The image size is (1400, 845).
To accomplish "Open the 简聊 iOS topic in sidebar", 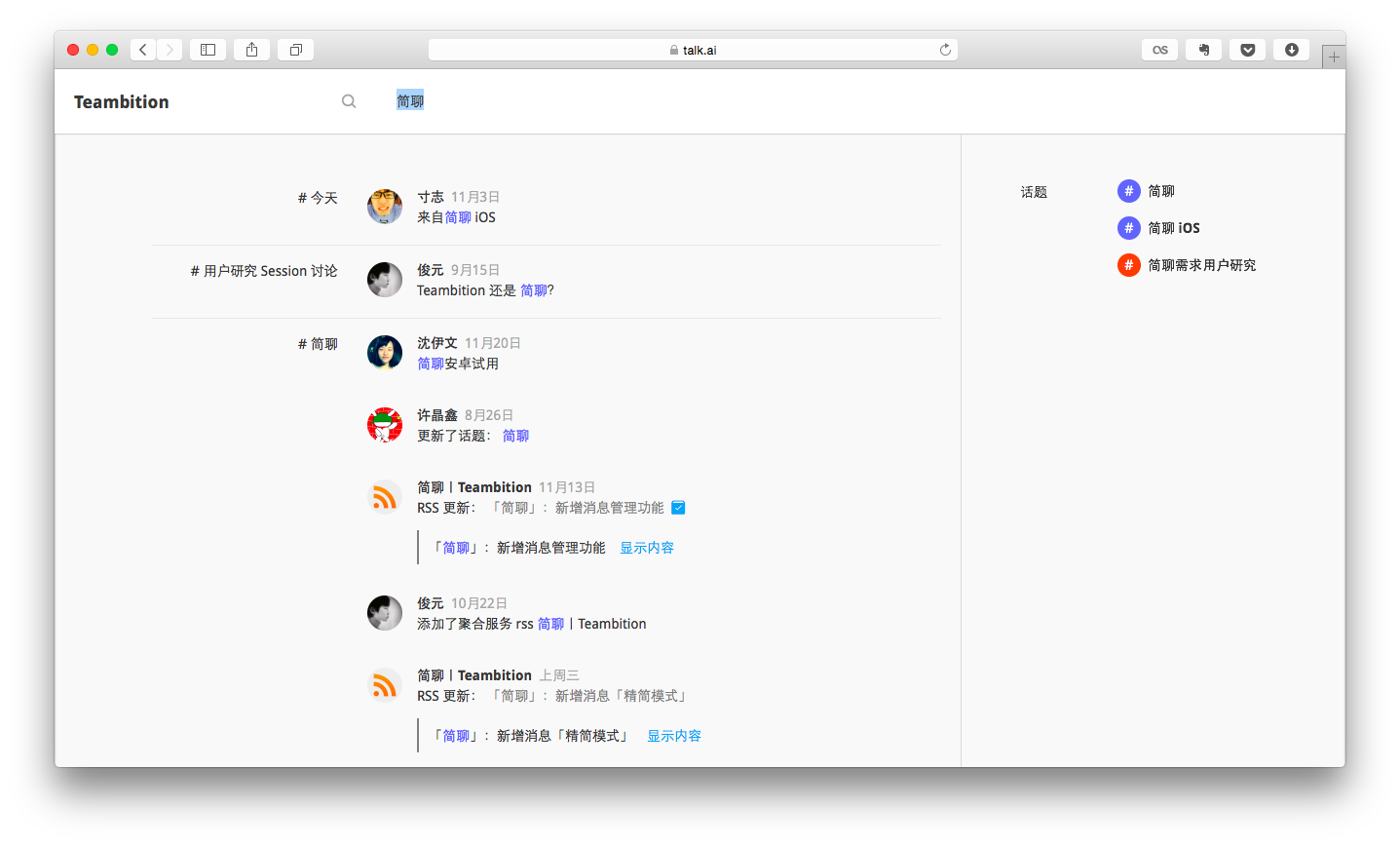I will click(x=1174, y=228).
